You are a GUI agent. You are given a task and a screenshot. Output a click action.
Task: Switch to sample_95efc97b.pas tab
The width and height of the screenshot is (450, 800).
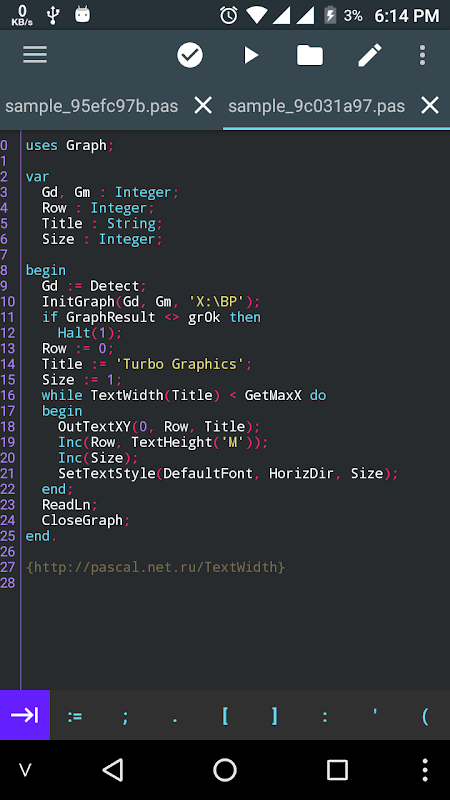click(x=92, y=106)
